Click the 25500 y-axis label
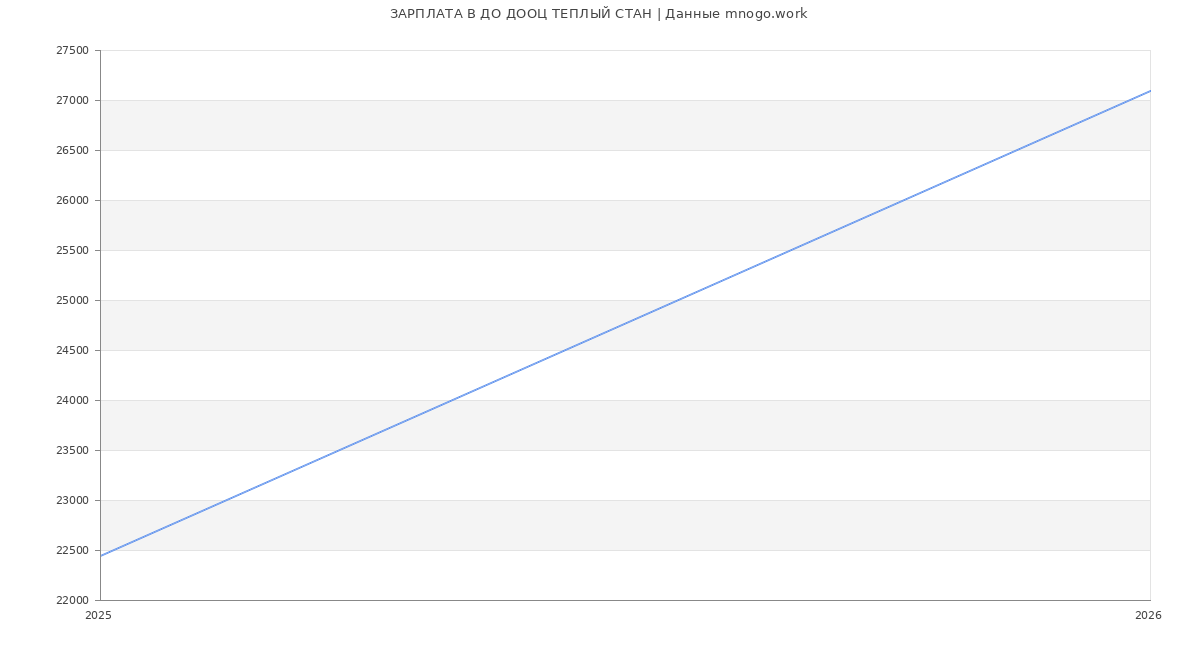Image resolution: width=1200 pixels, height=650 pixels. [x=72, y=251]
